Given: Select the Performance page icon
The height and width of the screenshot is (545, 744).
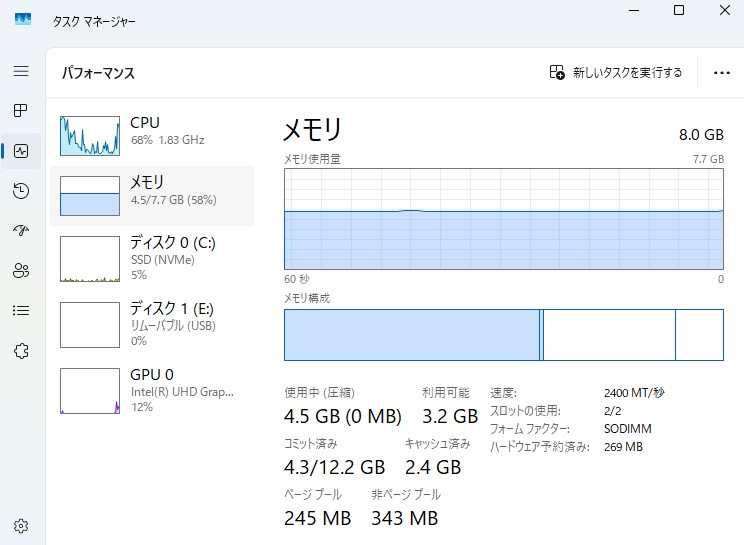Looking at the screenshot, I should (x=21, y=151).
